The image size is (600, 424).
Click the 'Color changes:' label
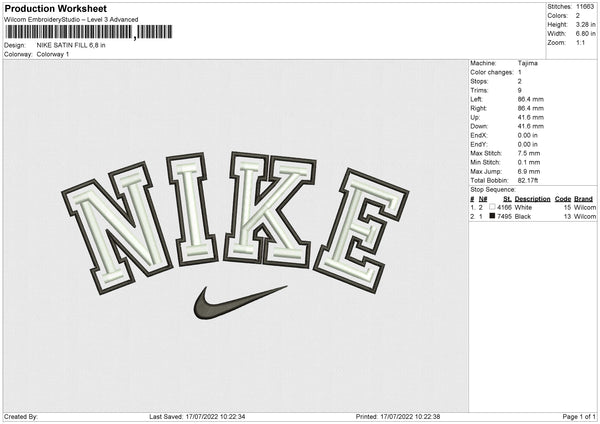pyautogui.click(x=492, y=72)
